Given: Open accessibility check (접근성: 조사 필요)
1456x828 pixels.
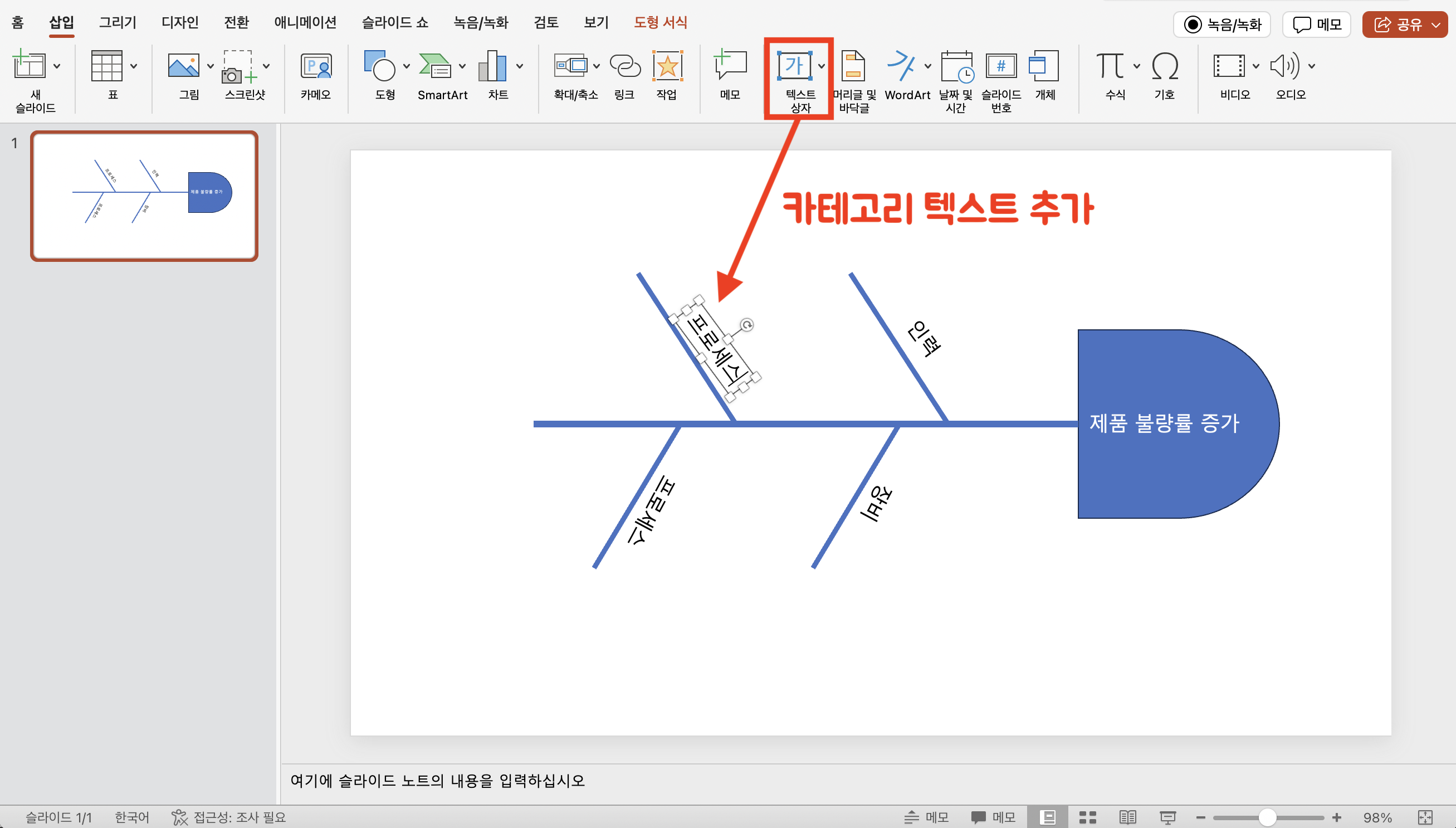Looking at the screenshot, I should [x=228, y=817].
